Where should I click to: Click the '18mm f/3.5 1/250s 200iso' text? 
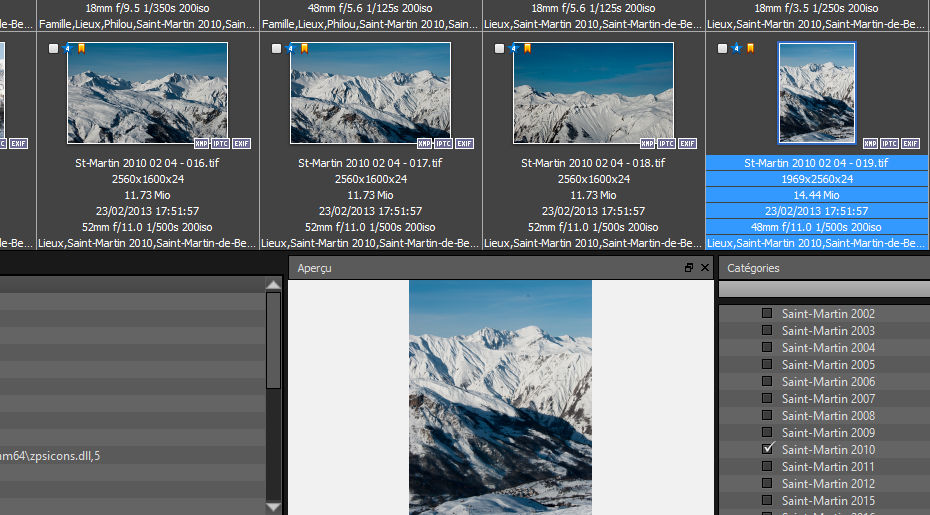pyautogui.click(x=816, y=8)
